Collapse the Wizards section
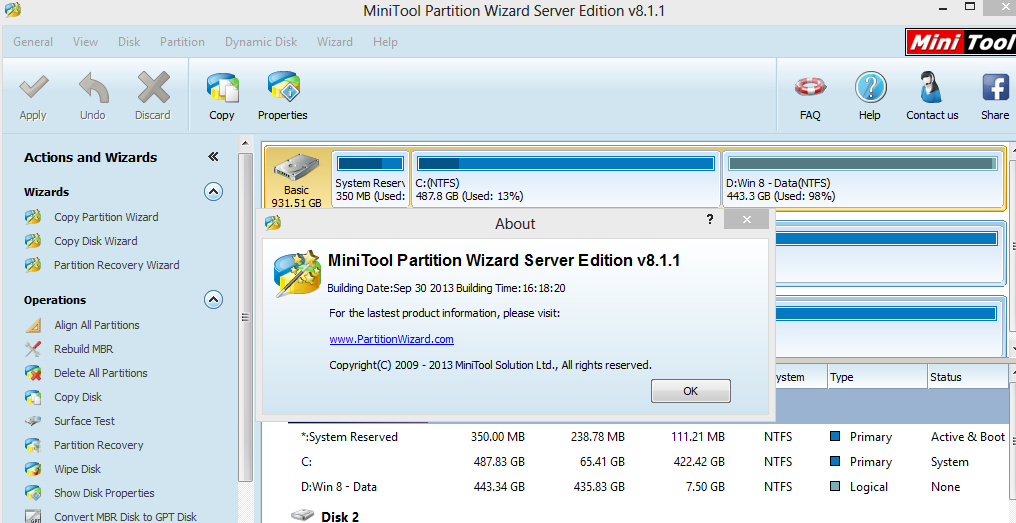 coord(213,192)
